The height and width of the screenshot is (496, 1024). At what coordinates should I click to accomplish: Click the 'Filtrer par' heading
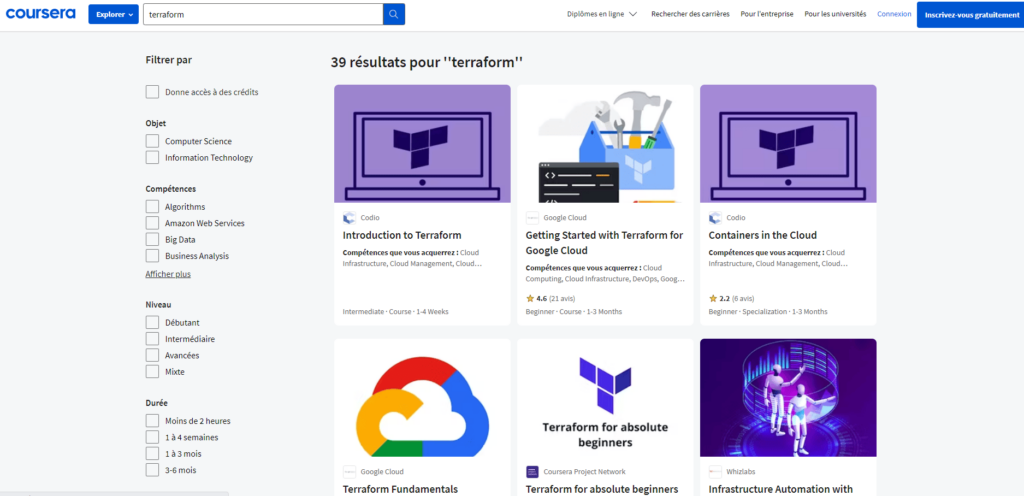pos(168,60)
